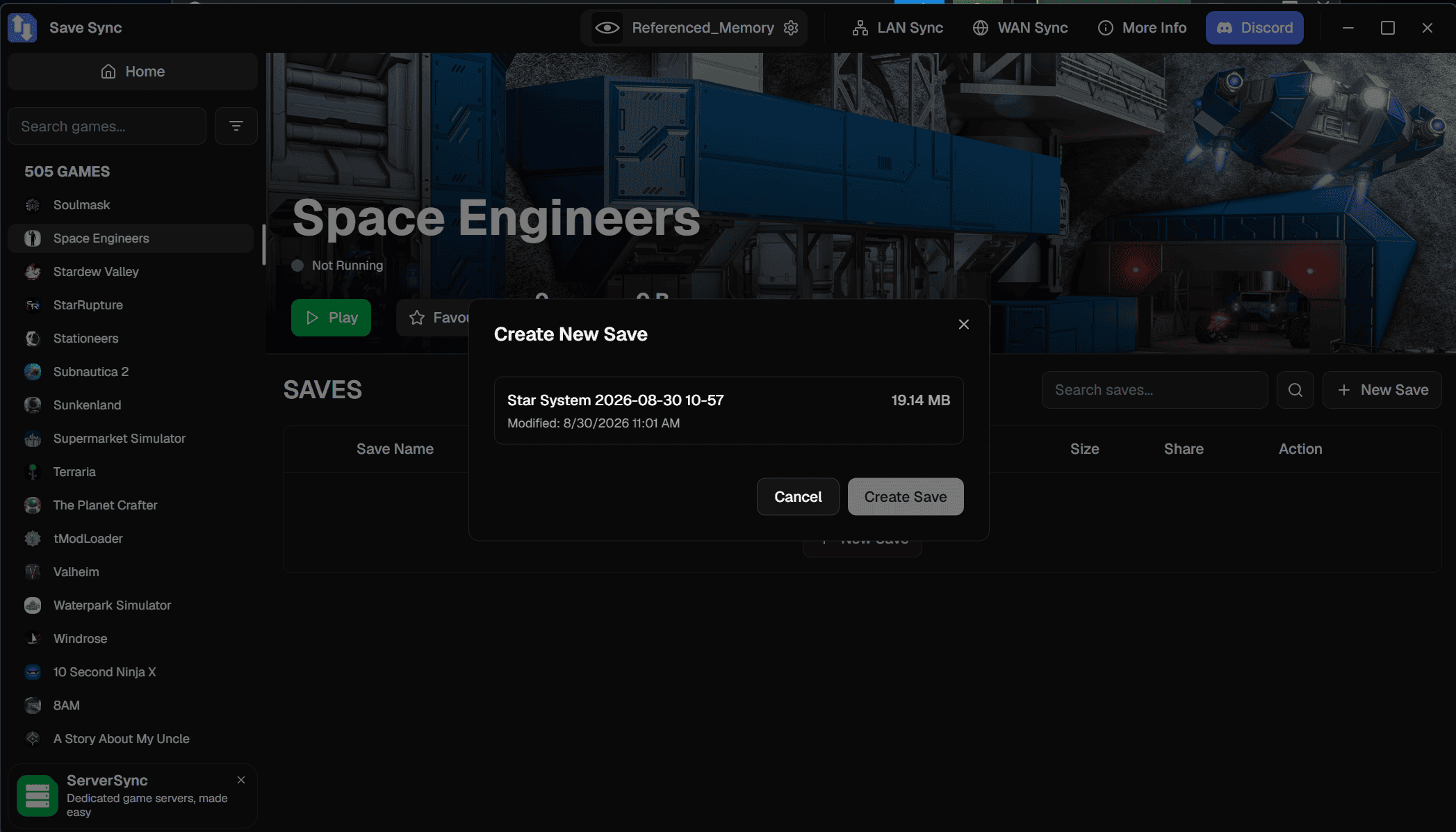Select The Planet Crafter game icon

click(x=33, y=505)
